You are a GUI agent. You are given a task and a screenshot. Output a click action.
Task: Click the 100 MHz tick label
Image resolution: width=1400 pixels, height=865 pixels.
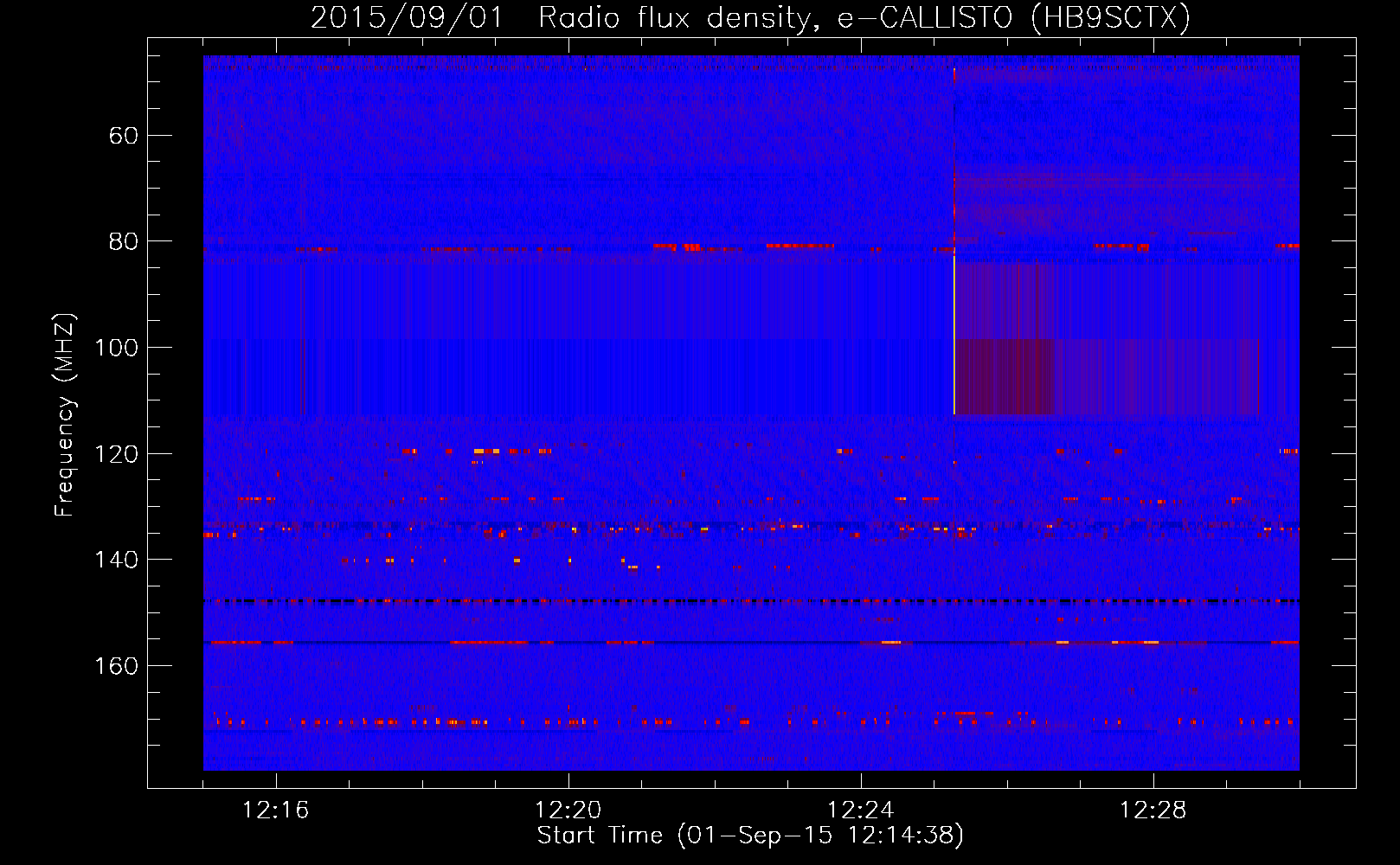tap(117, 348)
